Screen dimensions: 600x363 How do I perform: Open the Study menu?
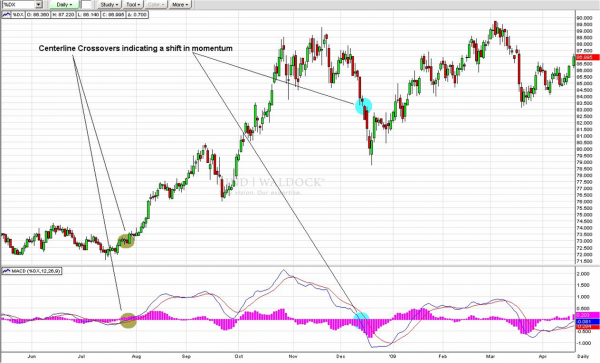click(x=109, y=5)
